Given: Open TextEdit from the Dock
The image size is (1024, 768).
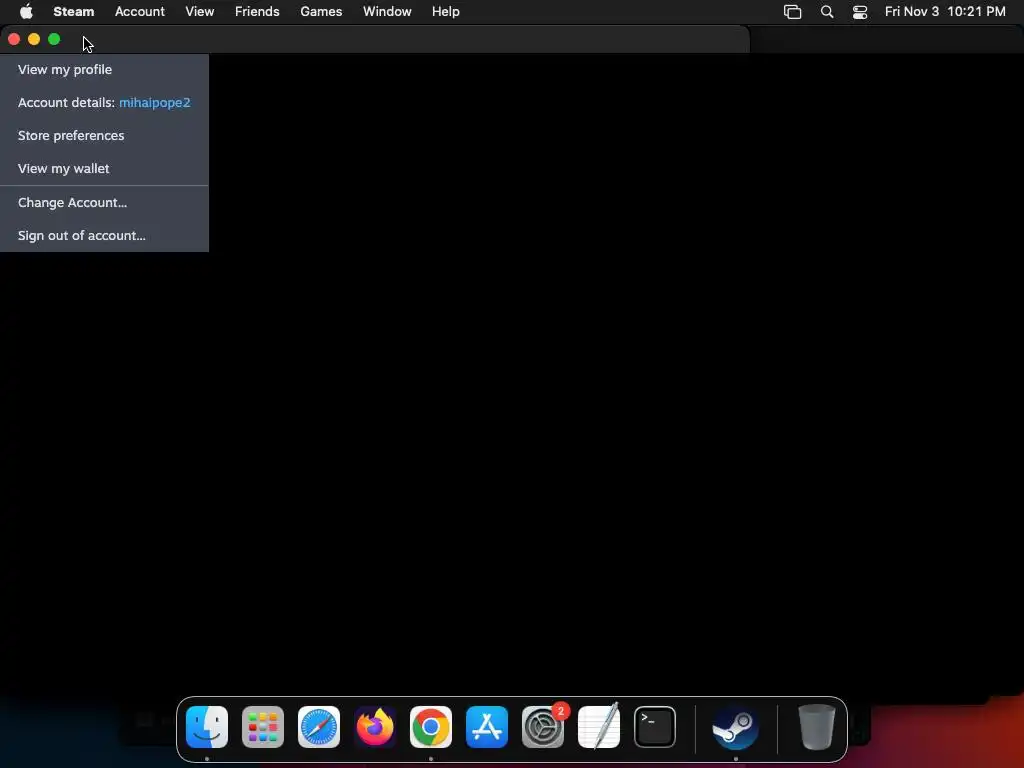Looking at the screenshot, I should coord(599,727).
